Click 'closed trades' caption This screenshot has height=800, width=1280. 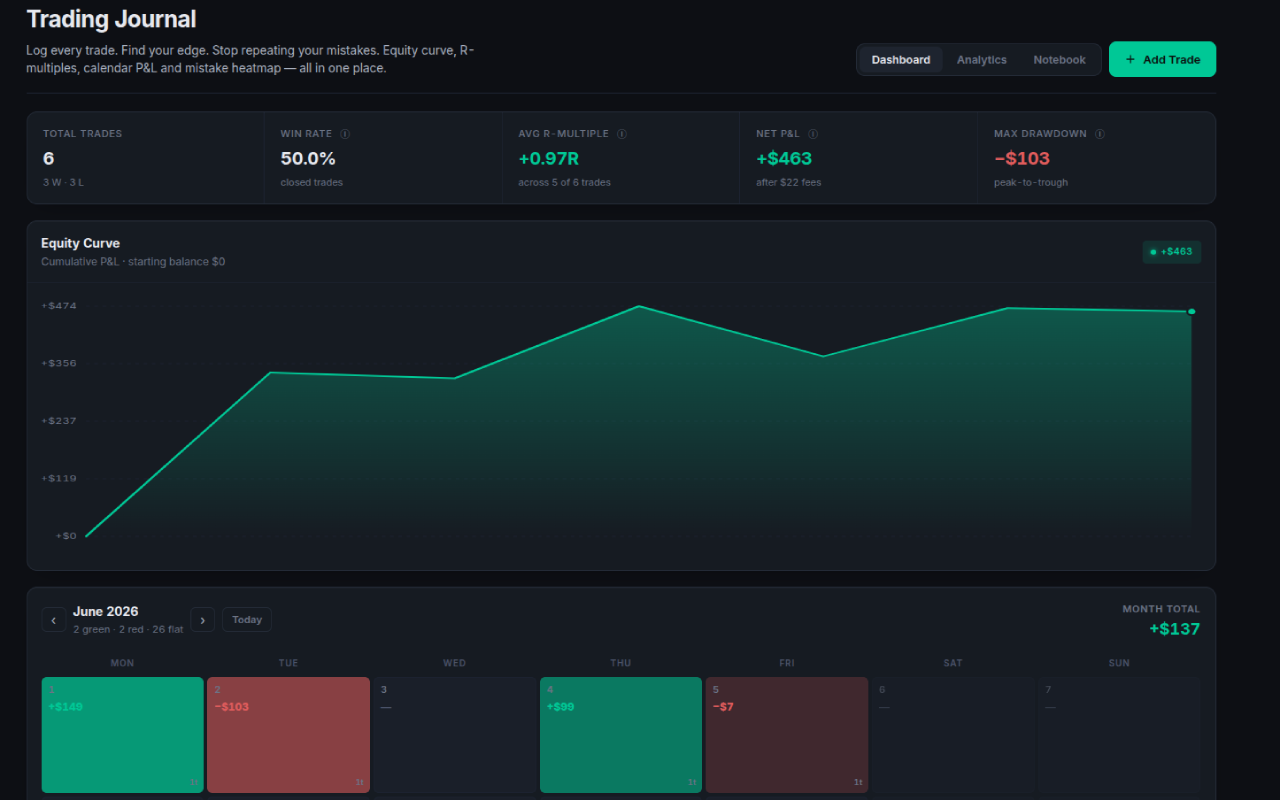[312, 183]
